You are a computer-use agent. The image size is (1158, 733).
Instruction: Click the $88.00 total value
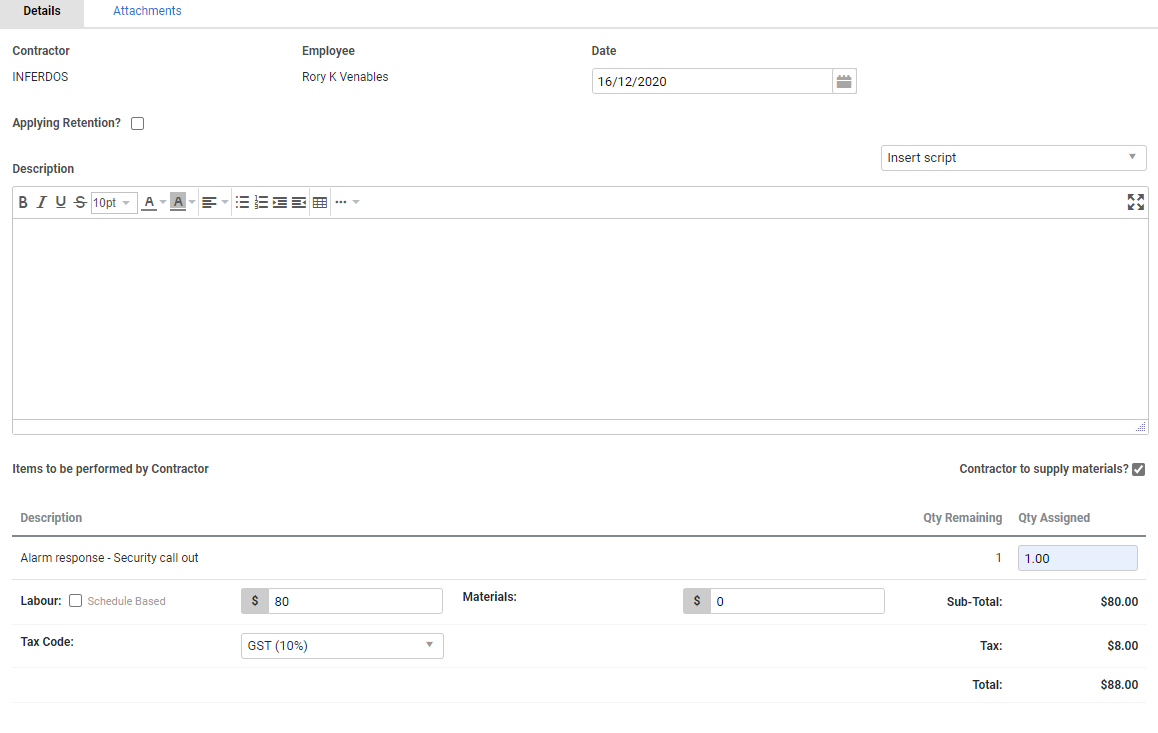[1119, 685]
